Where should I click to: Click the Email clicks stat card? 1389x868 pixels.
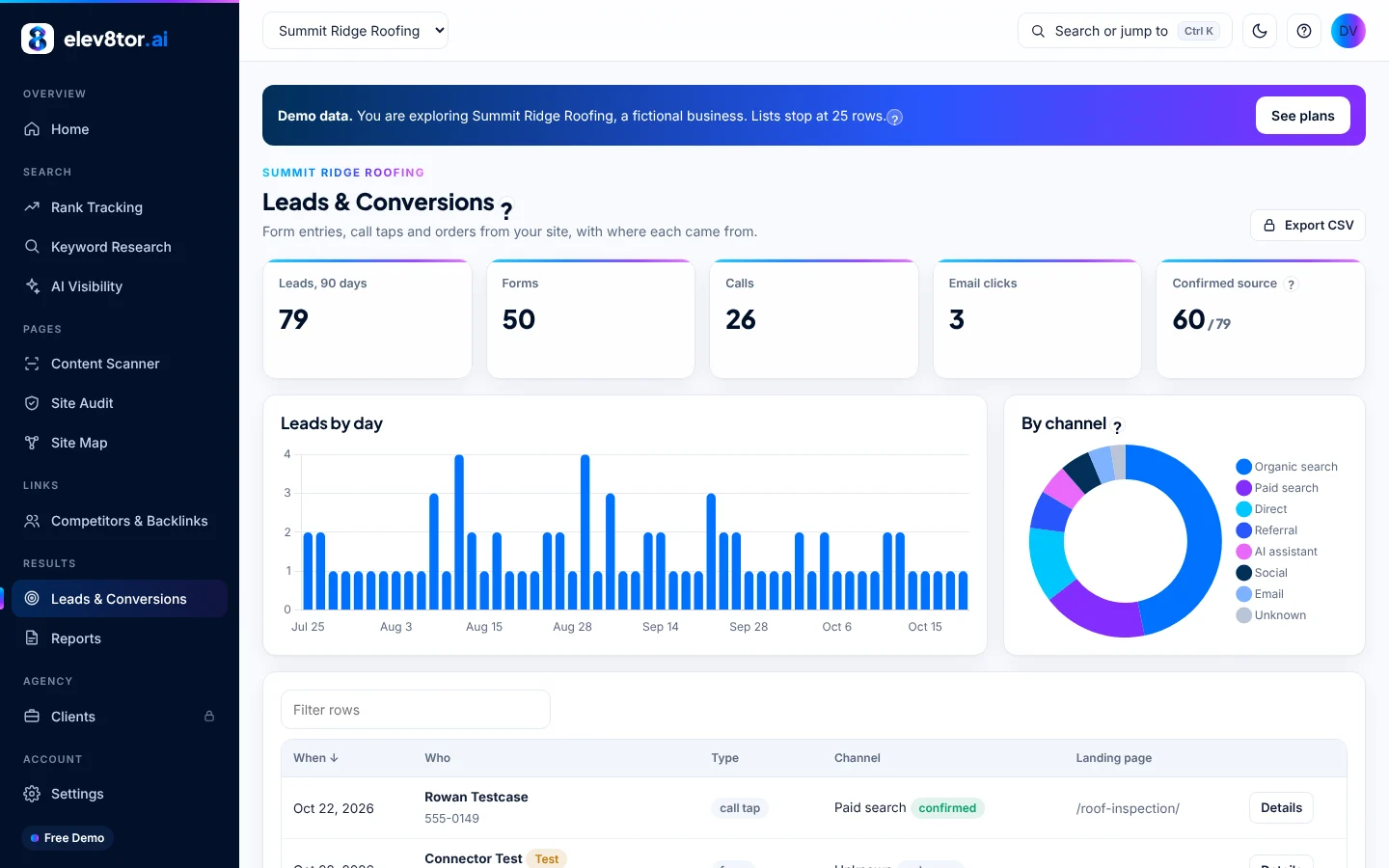(1038, 319)
